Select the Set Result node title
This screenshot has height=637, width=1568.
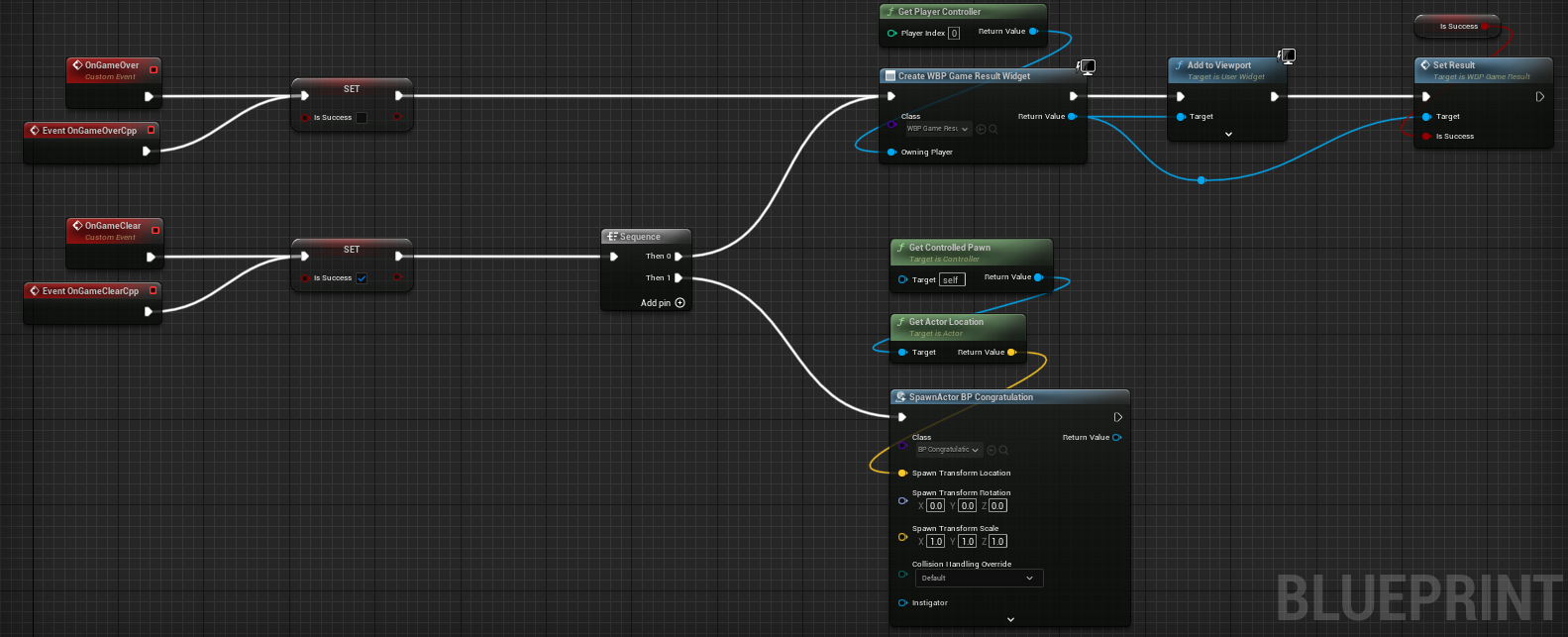tap(1454, 65)
